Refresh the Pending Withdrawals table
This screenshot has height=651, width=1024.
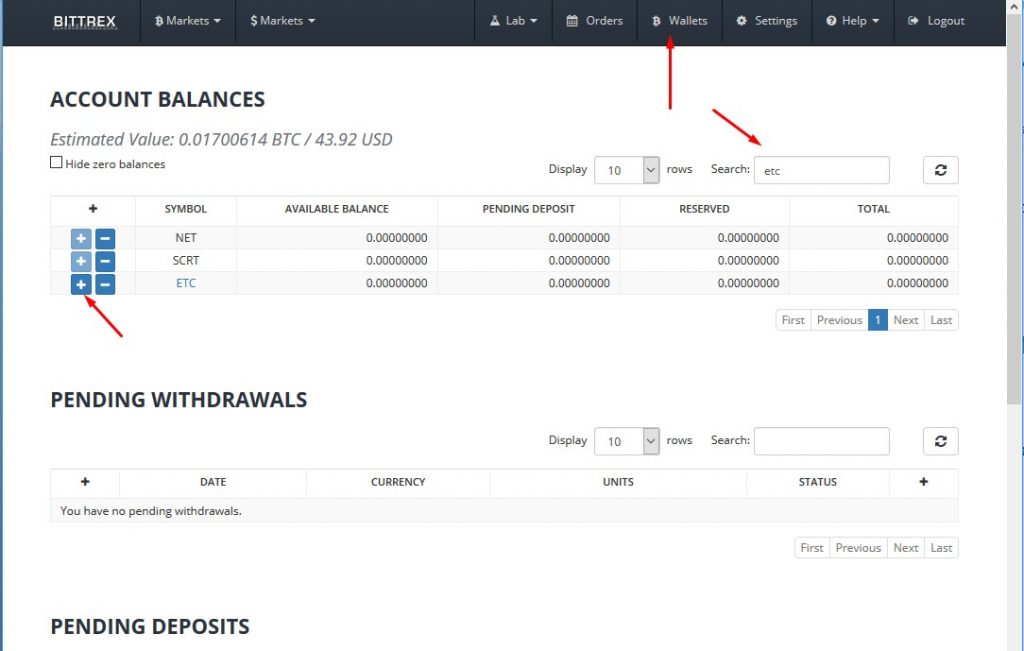(940, 441)
